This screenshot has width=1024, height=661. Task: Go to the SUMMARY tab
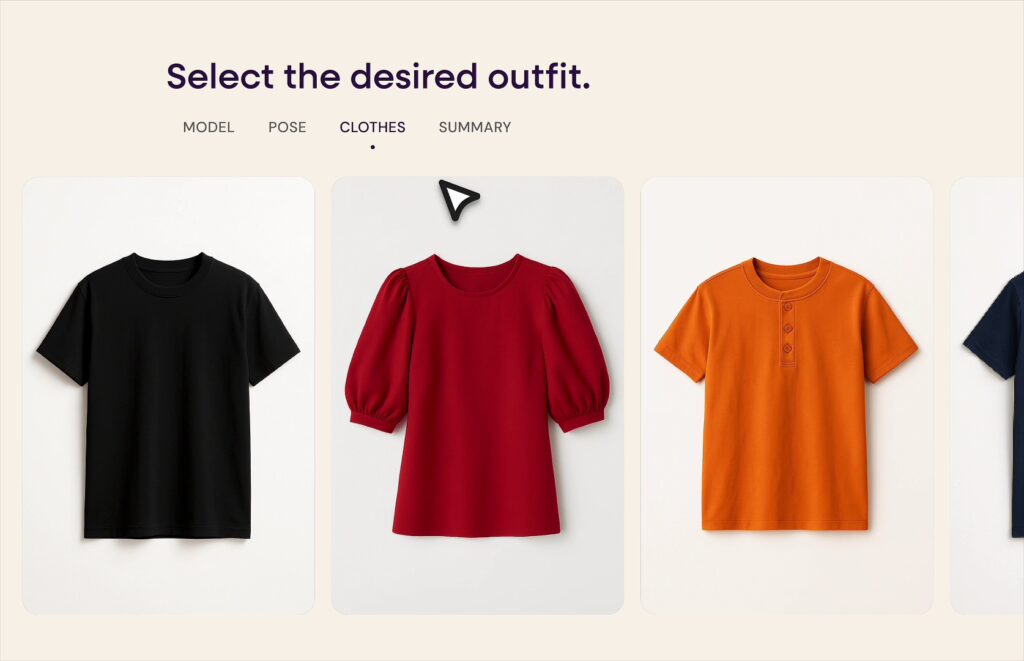coord(475,127)
